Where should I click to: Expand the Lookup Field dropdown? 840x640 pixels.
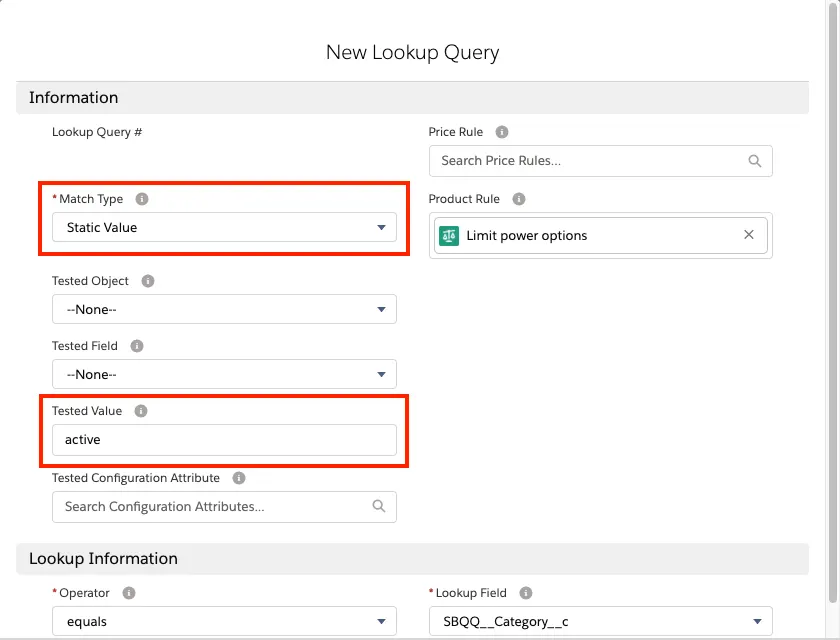coord(600,622)
